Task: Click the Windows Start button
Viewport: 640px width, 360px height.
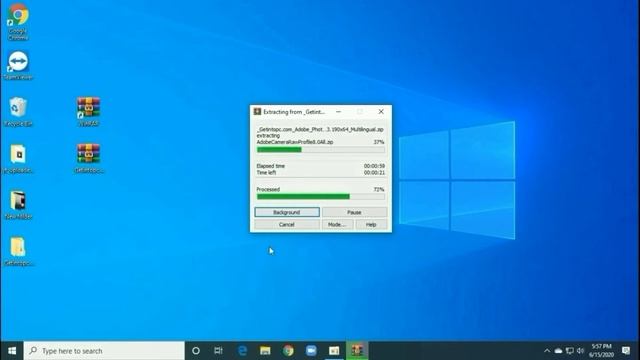Action: point(12,351)
